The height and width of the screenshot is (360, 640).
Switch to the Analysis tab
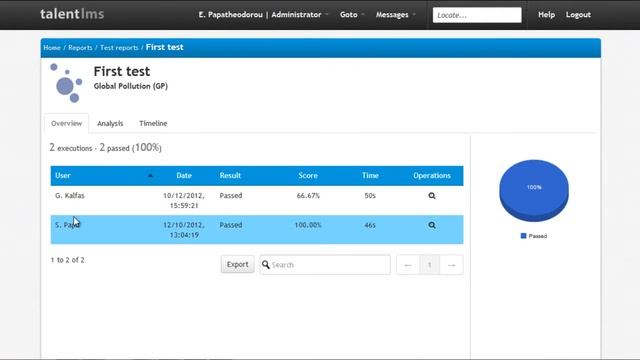click(x=110, y=123)
